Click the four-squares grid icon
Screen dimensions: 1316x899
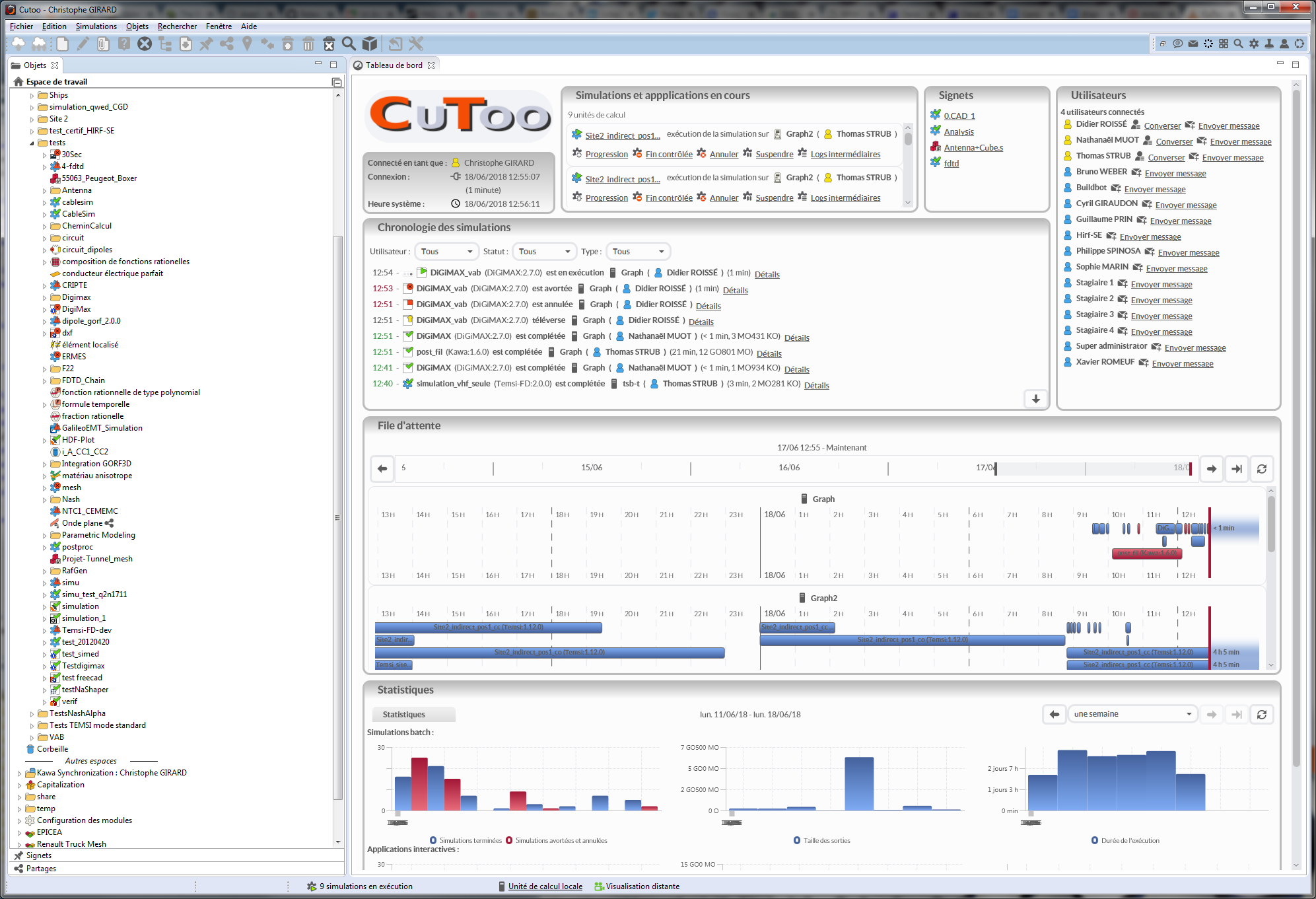pyautogui.click(x=1224, y=44)
